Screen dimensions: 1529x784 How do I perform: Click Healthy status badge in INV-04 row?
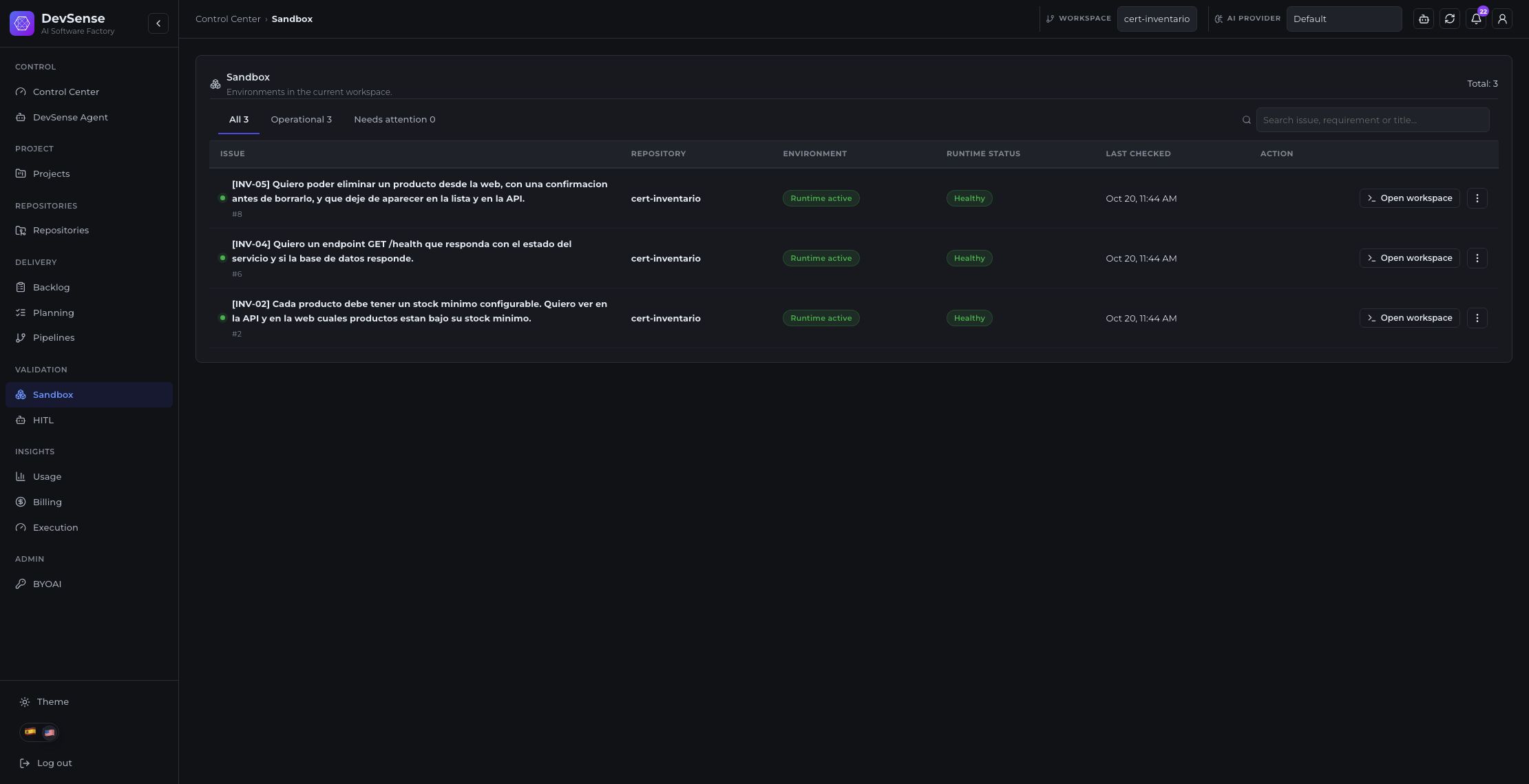point(969,258)
